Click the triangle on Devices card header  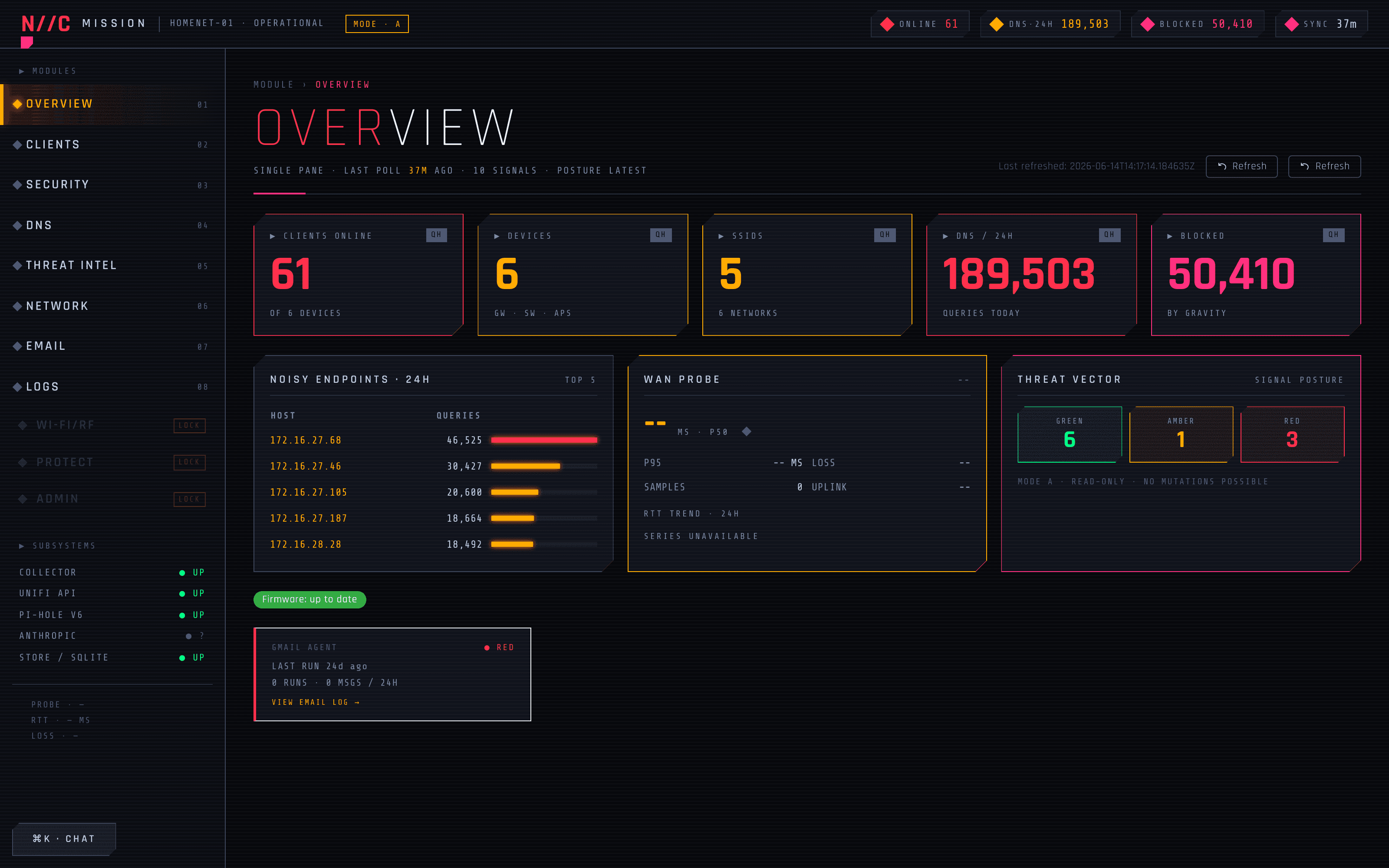click(497, 236)
